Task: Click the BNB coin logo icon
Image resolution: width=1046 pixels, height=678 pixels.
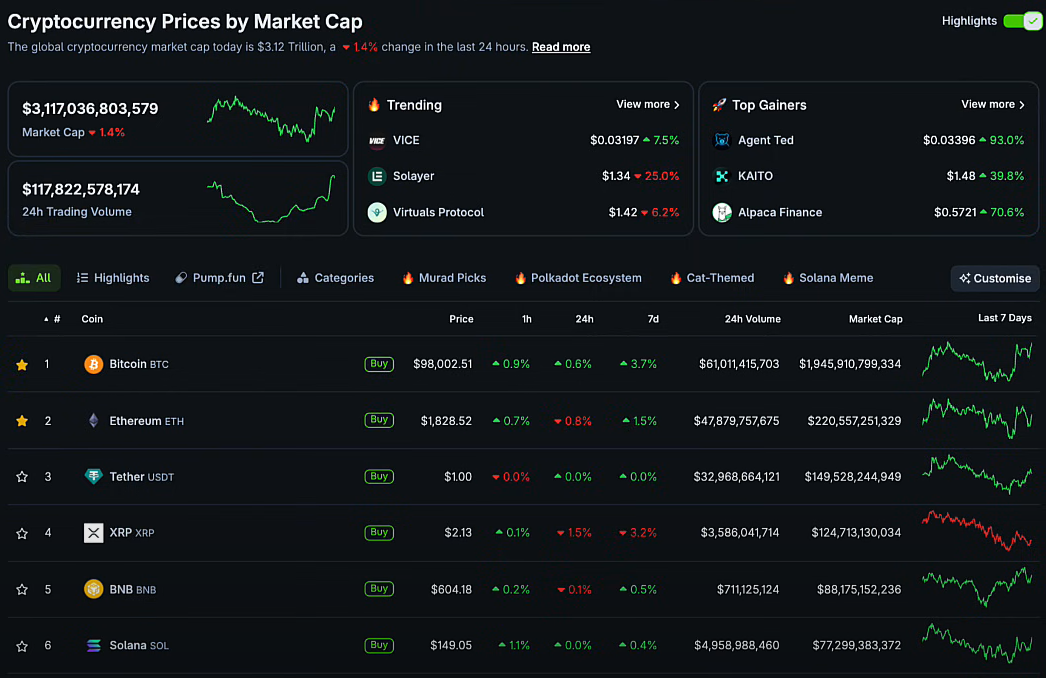Action: (x=94, y=589)
